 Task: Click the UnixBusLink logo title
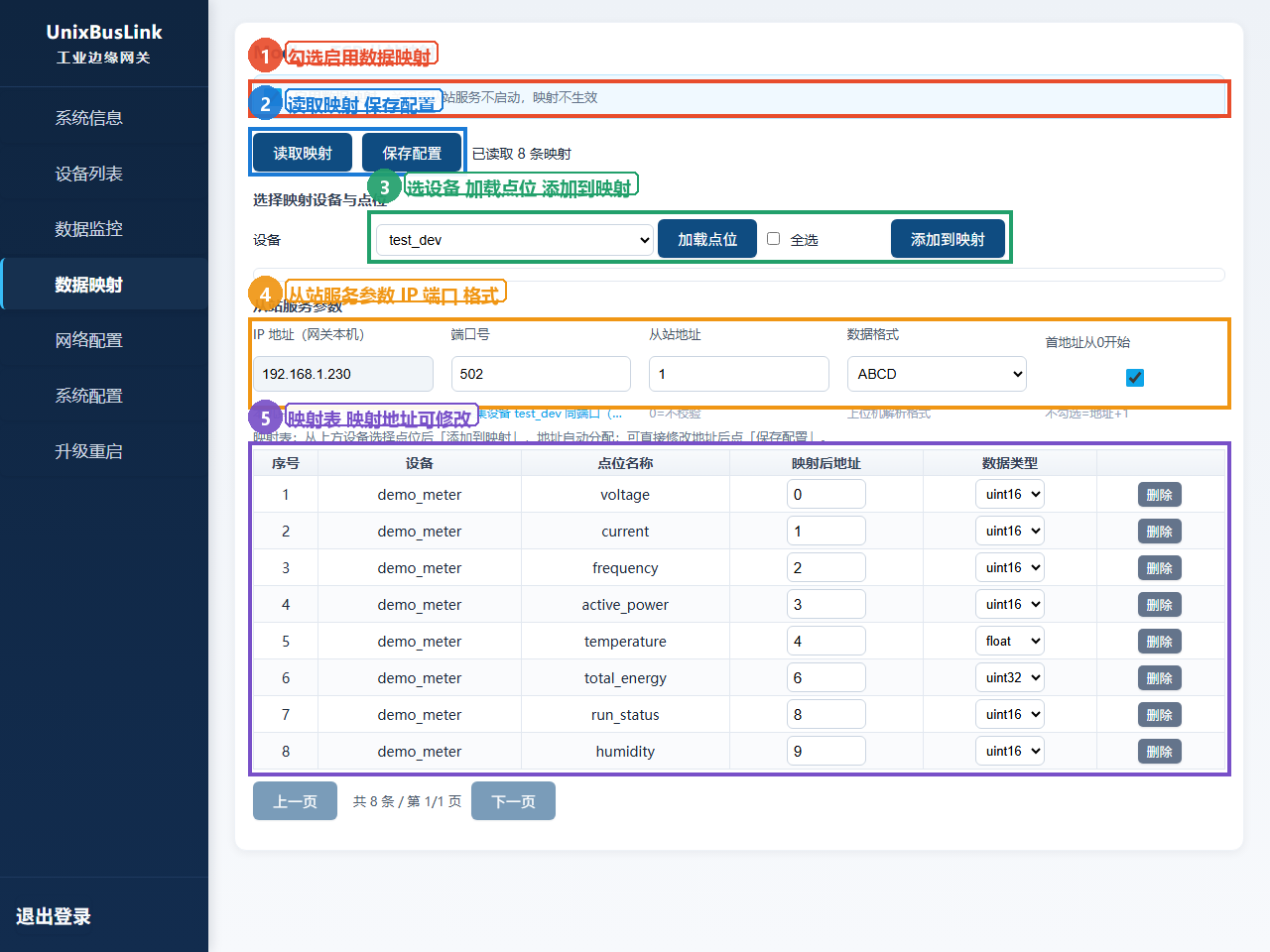[x=104, y=32]
